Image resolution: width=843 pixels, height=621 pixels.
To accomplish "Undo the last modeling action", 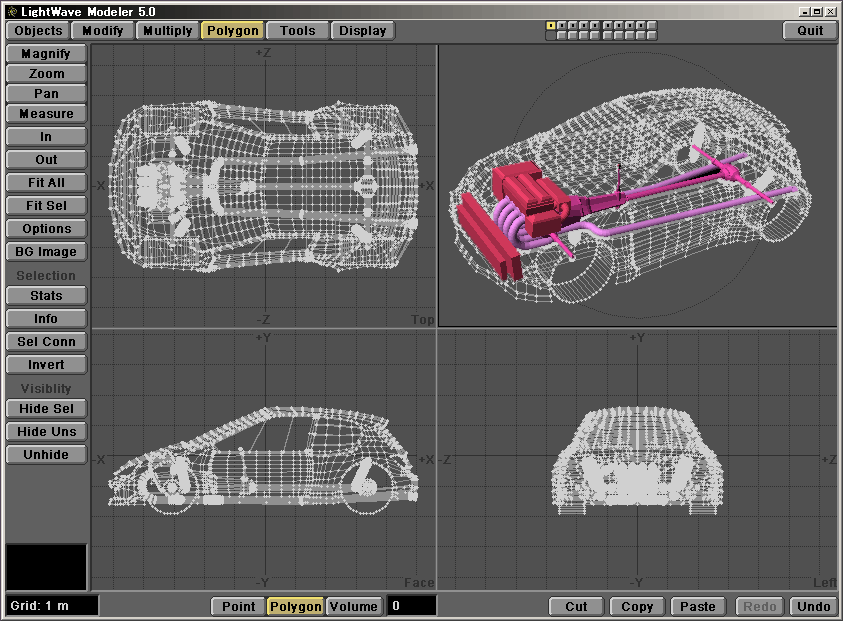I will click(x=813, y=606).
